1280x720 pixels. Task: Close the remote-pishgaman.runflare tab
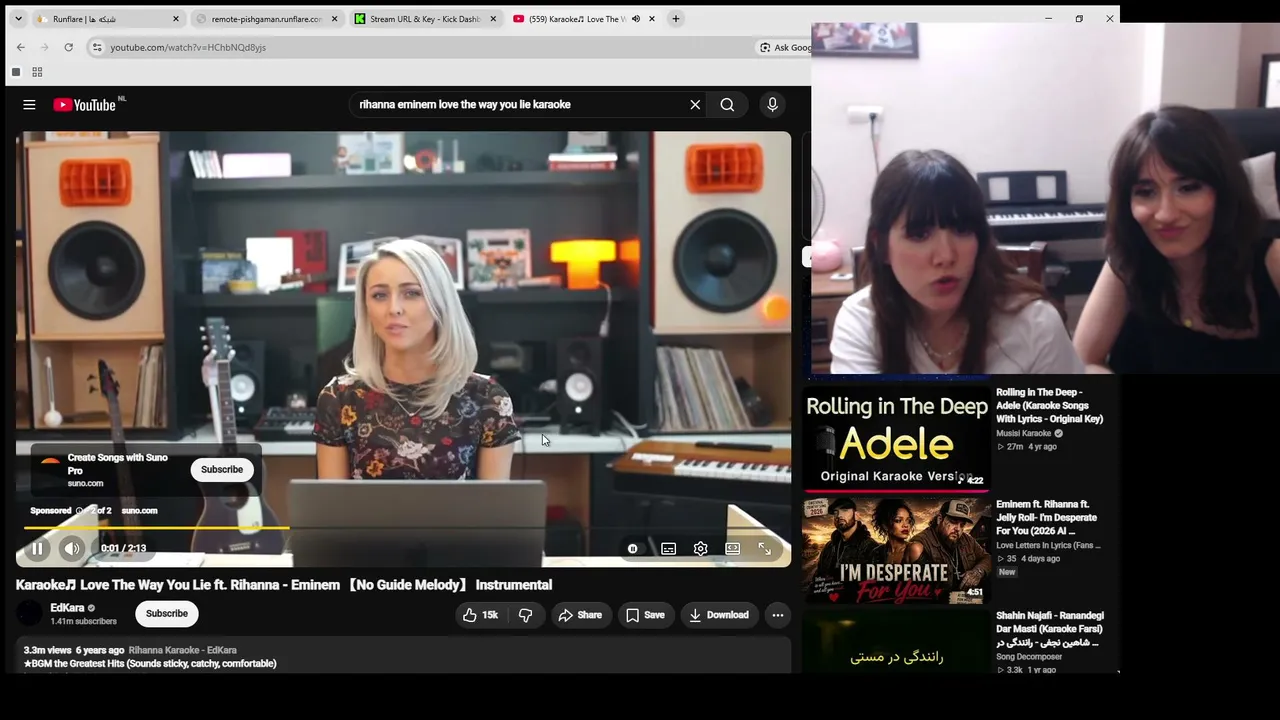pyautogui.click(x=334, y=19)
